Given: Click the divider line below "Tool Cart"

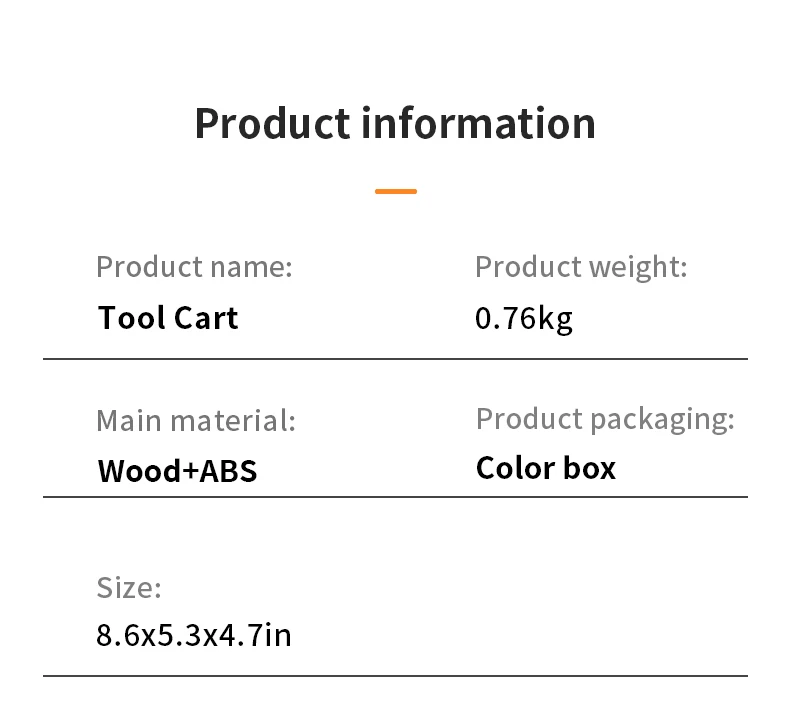Looking at the screenshot, I should pos(395,358).
